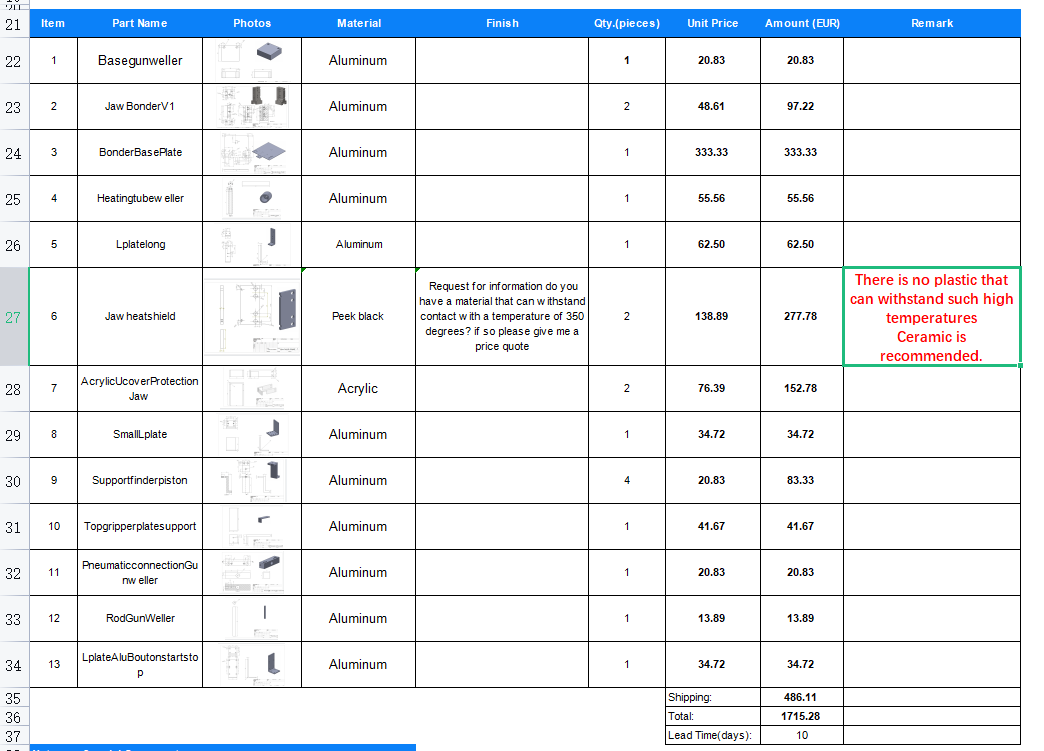Select the SmallLplate part name cell
1044x751 pixels.
[x=140, y=435]
